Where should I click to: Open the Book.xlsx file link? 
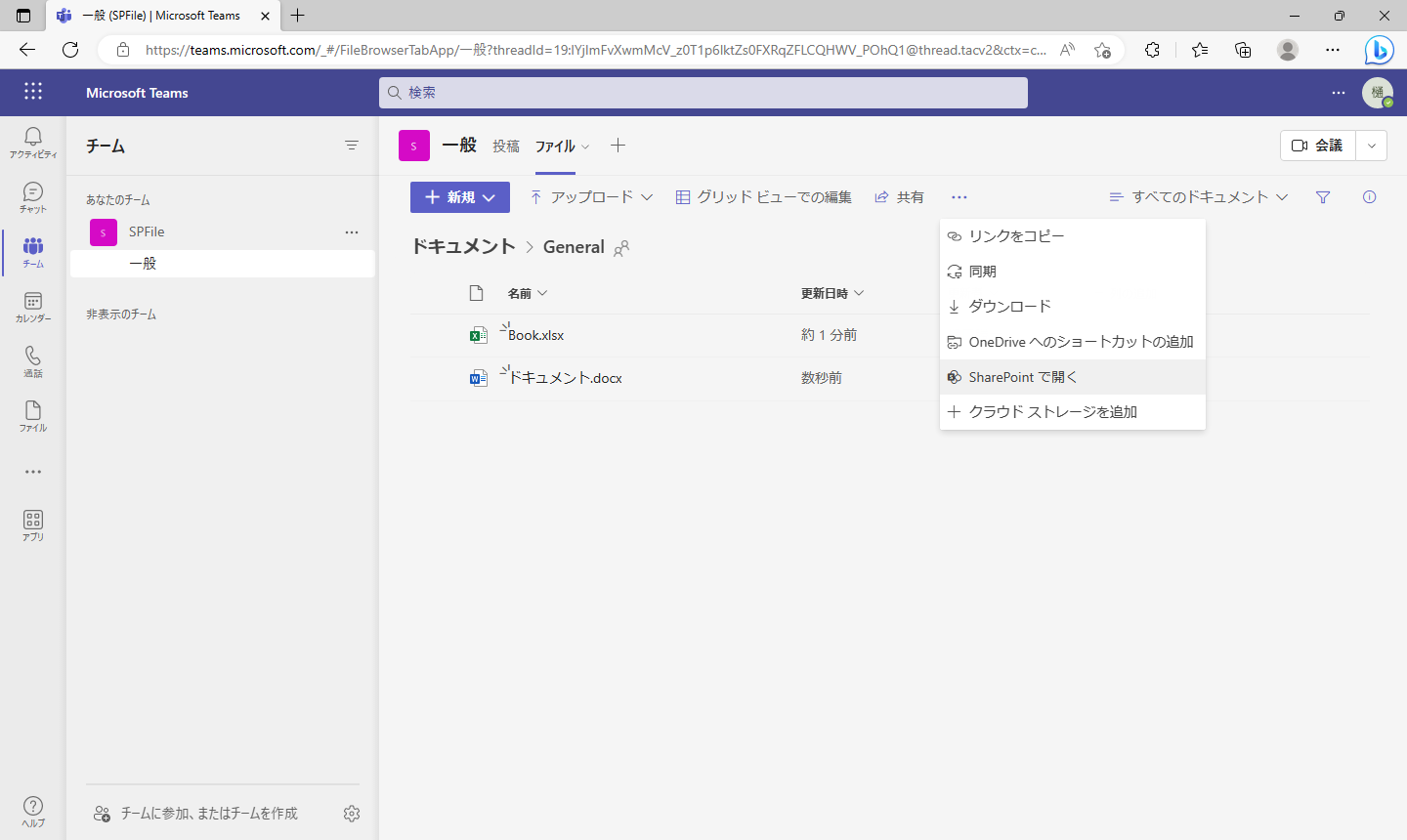(535, 335)
